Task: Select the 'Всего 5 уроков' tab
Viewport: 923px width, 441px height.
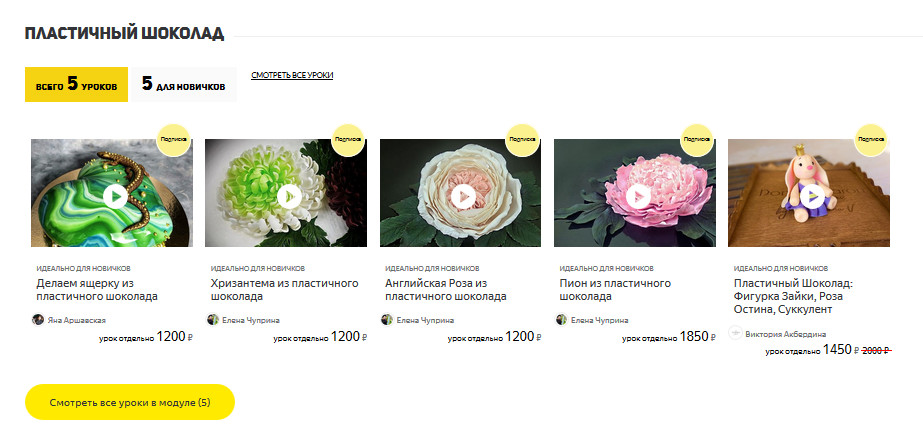Action: point(76,85)
